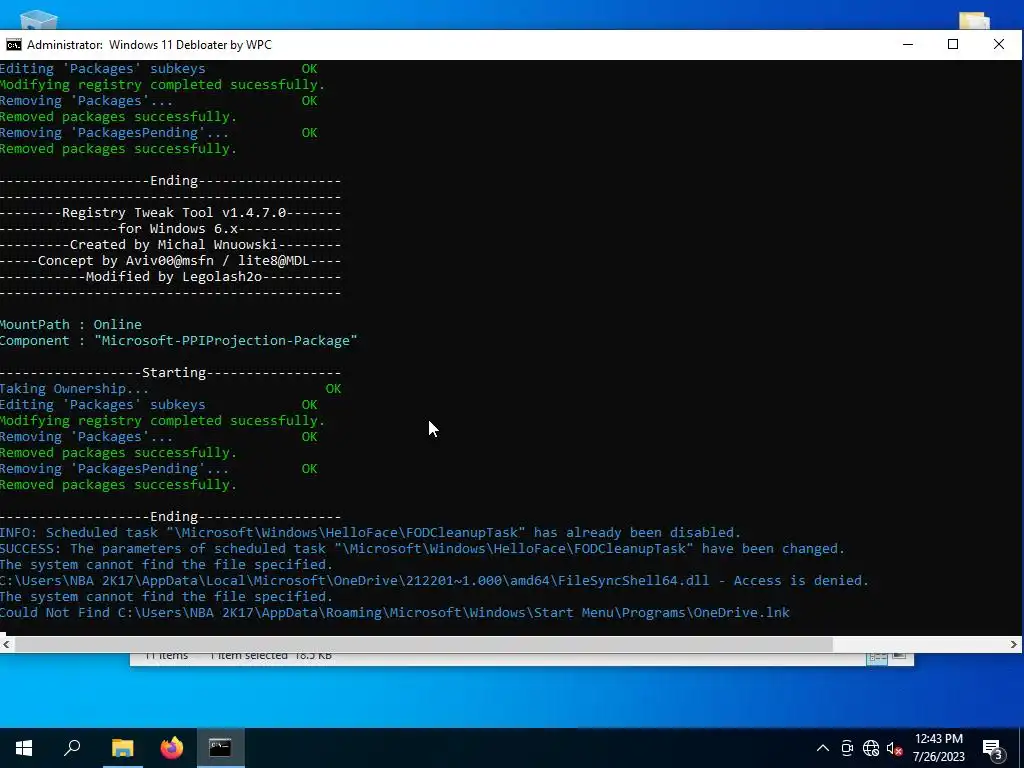Click the 'SUCCESS: The parameters' line
The height and width of the screenshot is (768, 1024).
(x=423, y=549)
